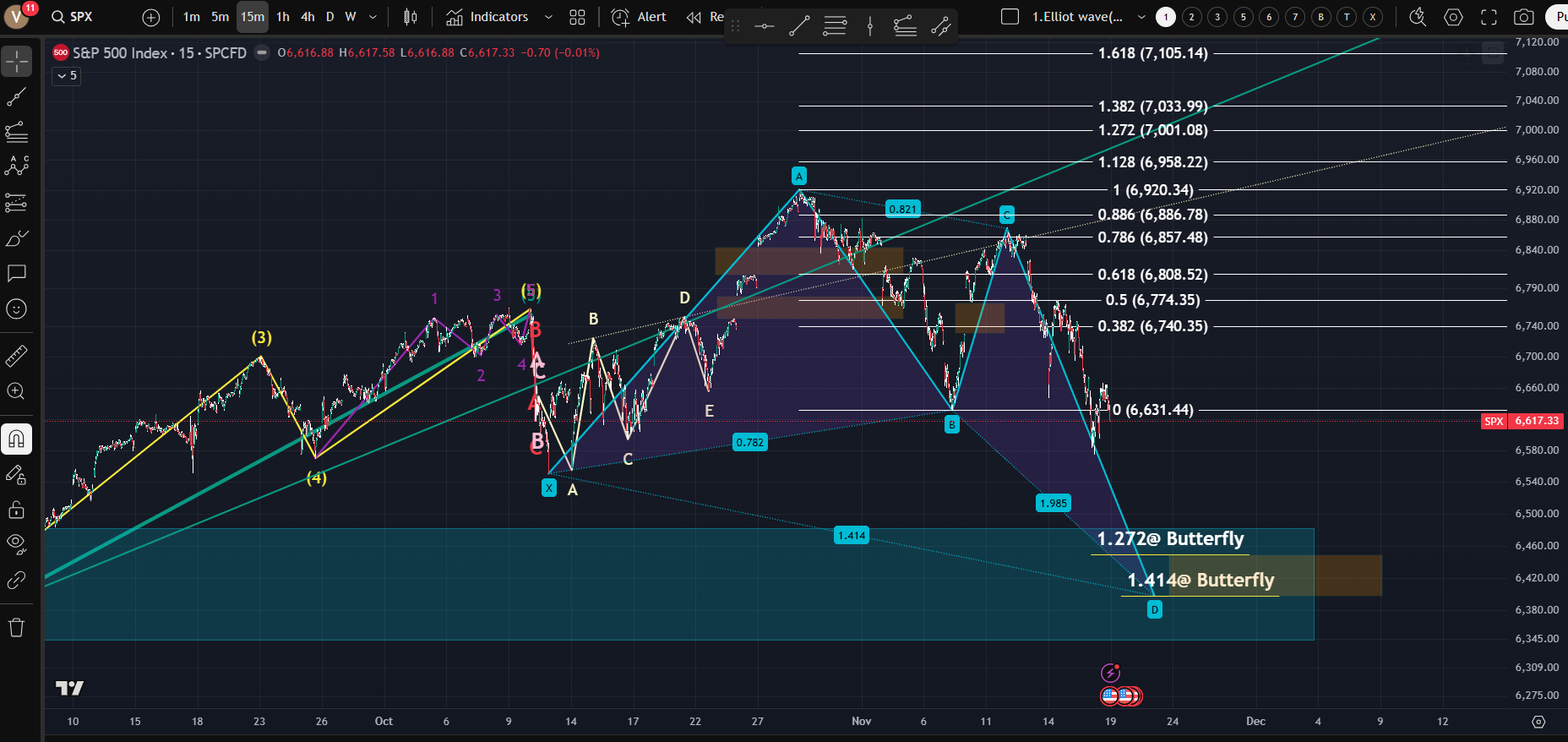Select the brush drawing tool
The image size is (1568, 742).
point(17,239)
